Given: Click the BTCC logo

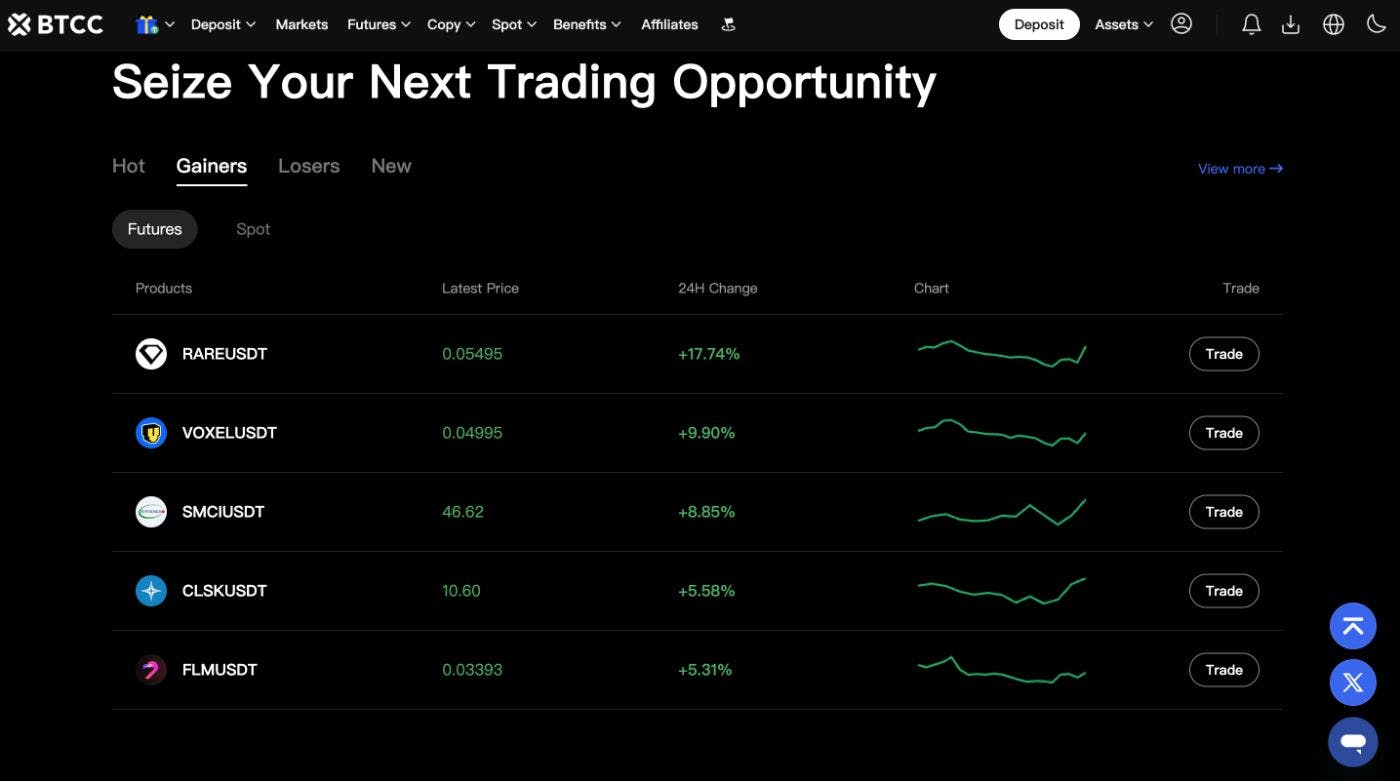Looking at the screenshot, I should (55, 23).
